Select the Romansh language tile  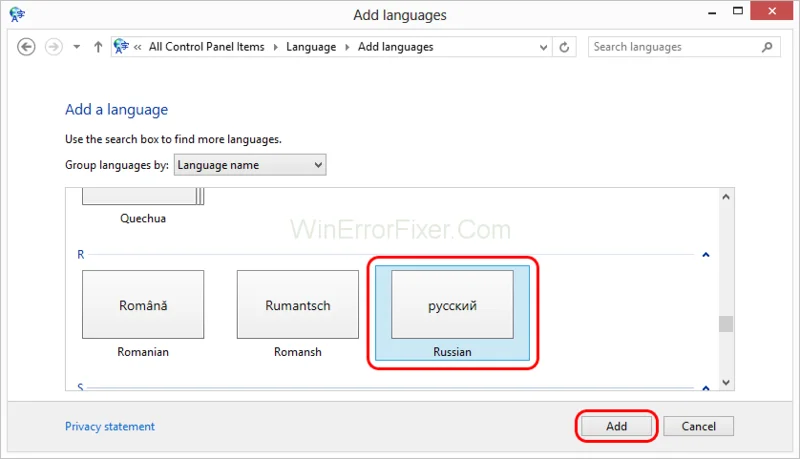coord(297,306)
